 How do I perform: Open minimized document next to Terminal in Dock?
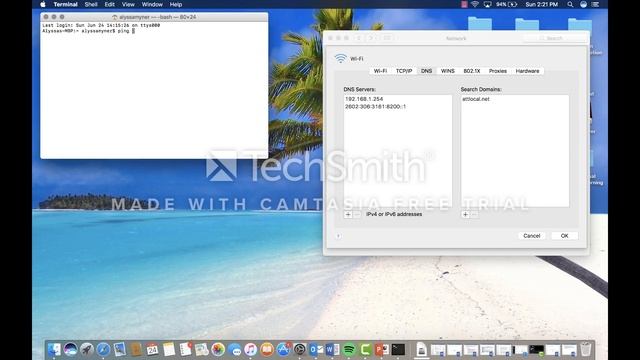click(422, 350)
